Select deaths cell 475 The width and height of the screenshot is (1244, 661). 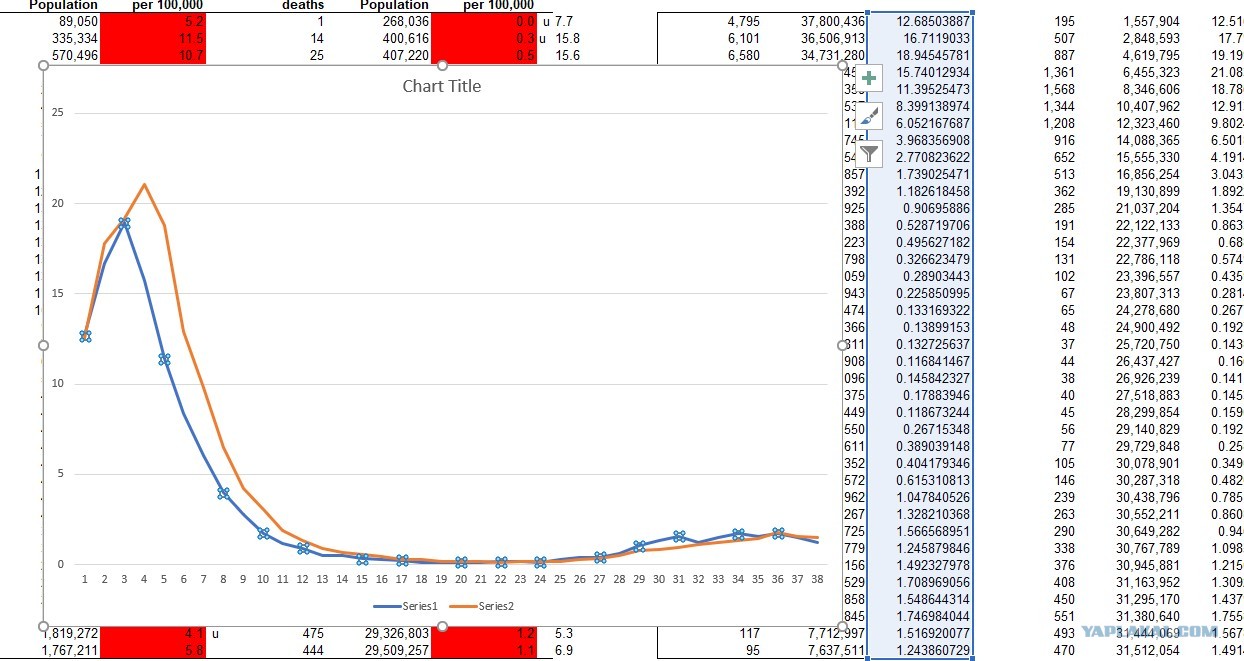point(313,633)
